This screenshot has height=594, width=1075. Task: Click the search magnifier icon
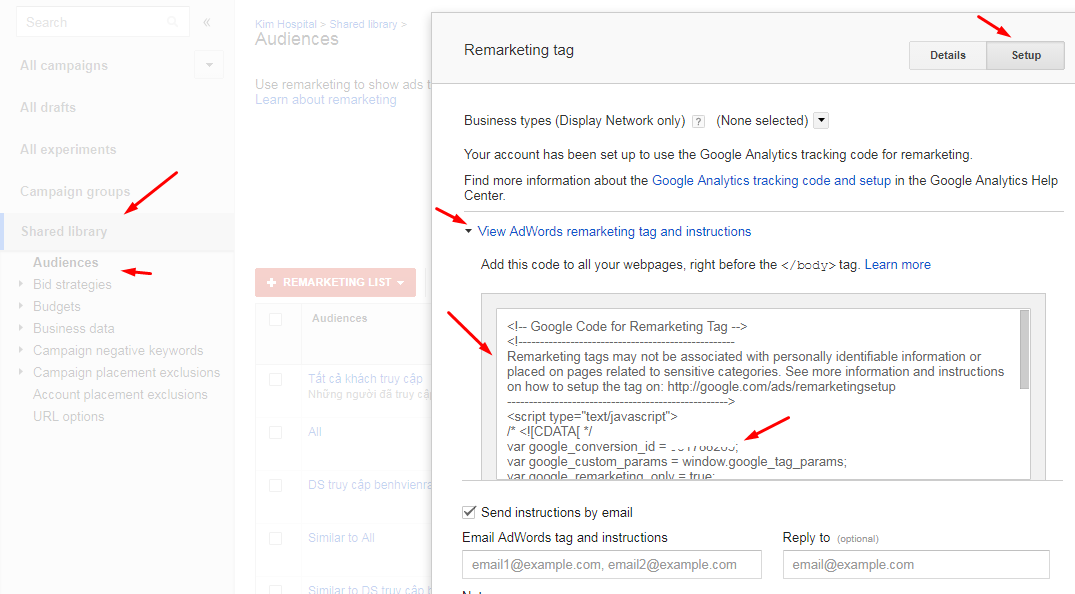[173, 22]
